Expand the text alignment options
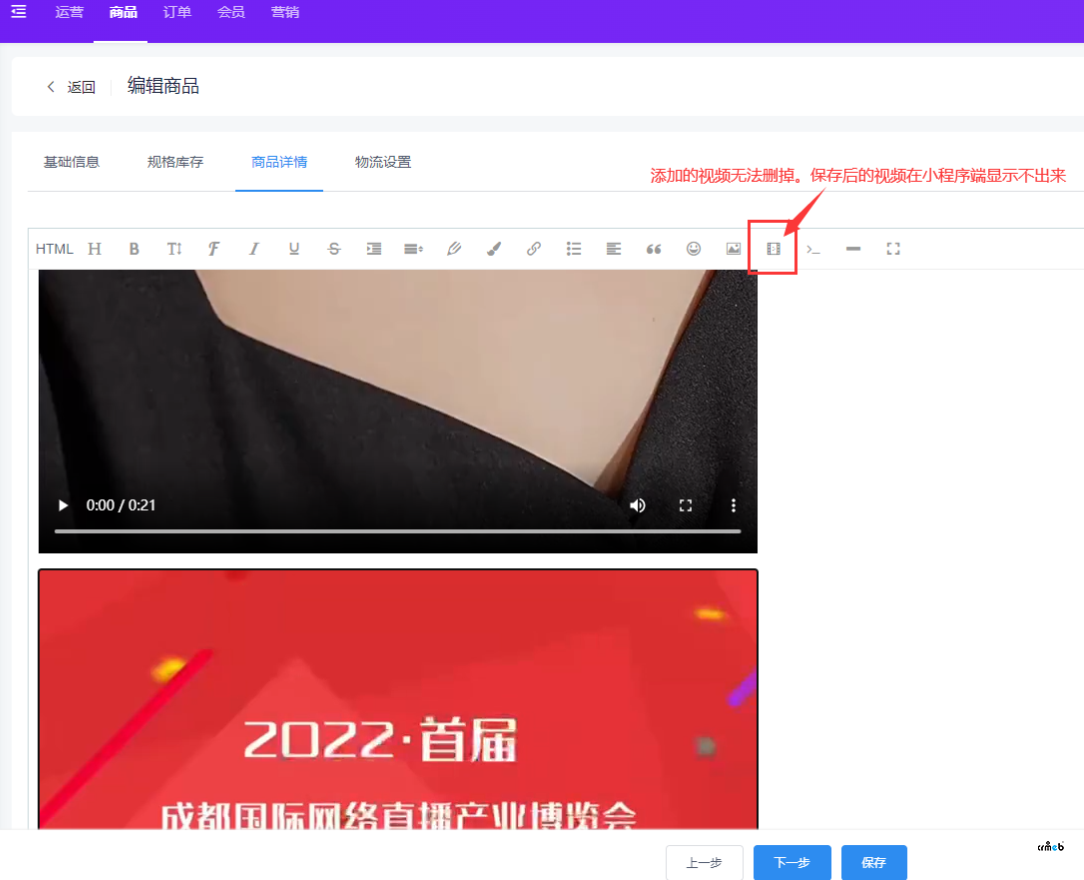 pos(614,249)
